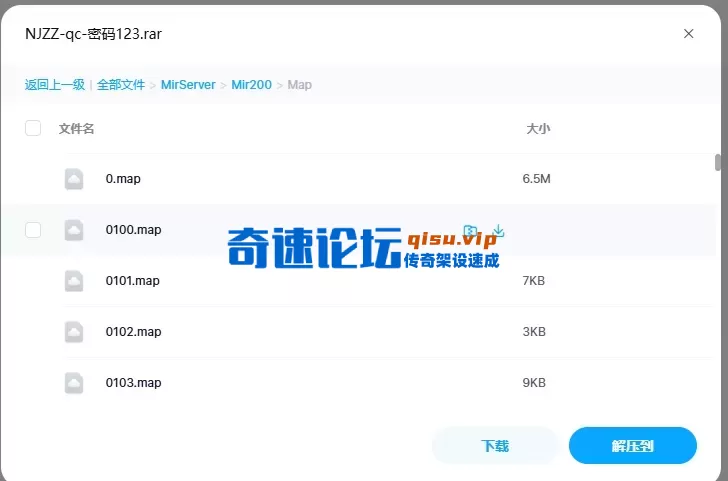Viewport: 728px width, 481px height.
Task: Click the current Map breadcrumb label
Action: pos(299,85)
